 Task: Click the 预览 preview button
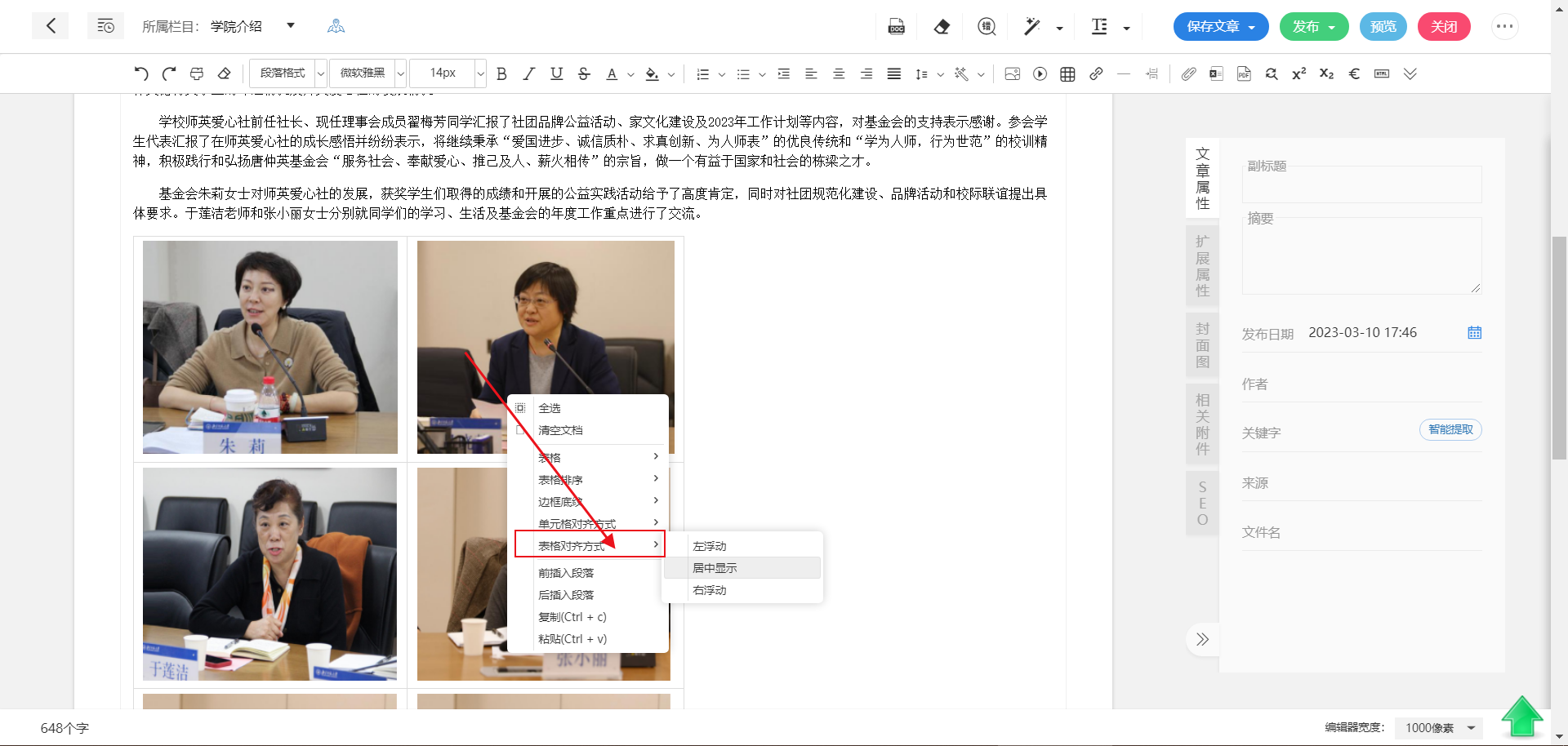1383,27
